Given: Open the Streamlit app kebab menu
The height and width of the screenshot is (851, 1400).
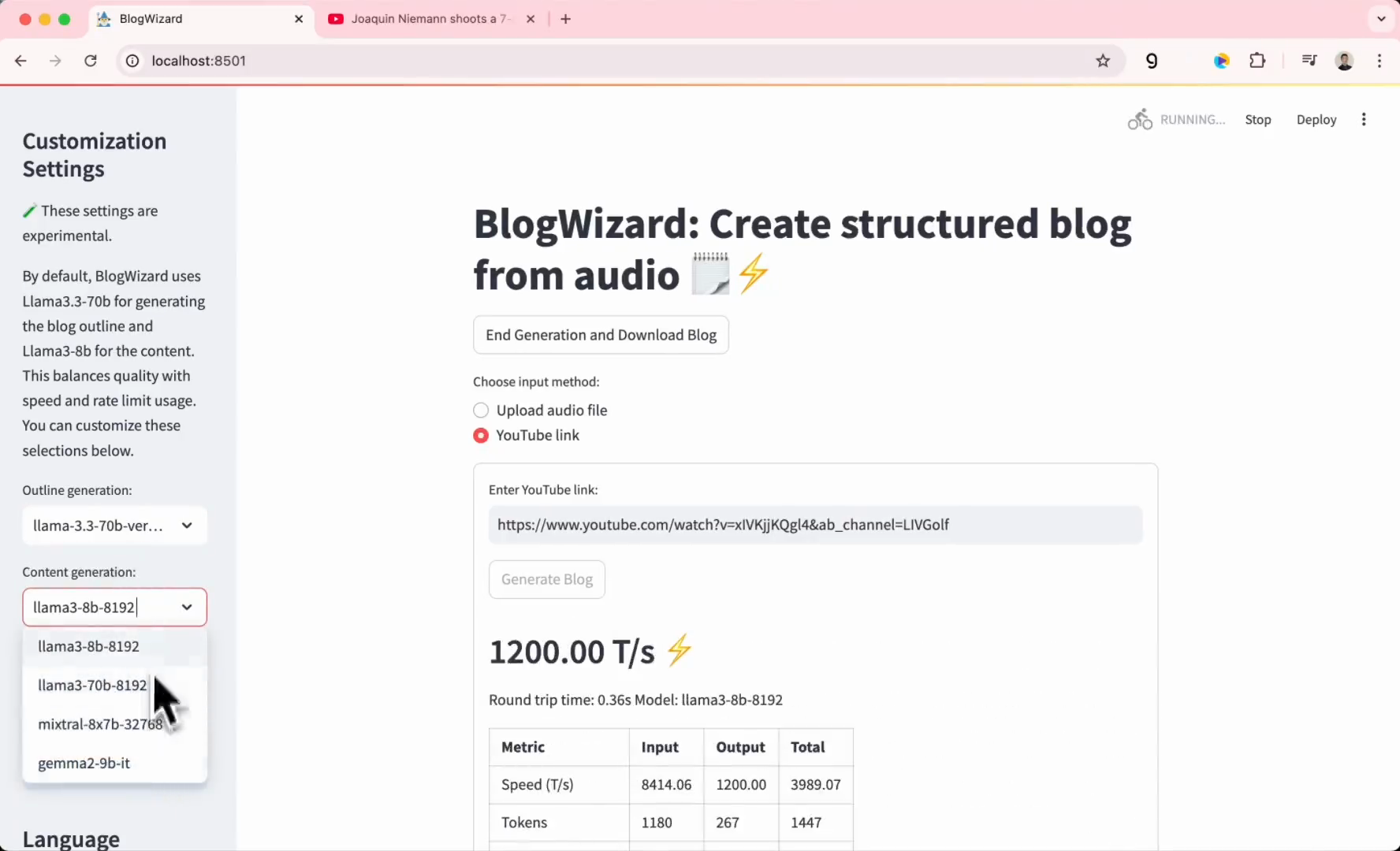Looking at the screenshot, I should (1364, 120).
